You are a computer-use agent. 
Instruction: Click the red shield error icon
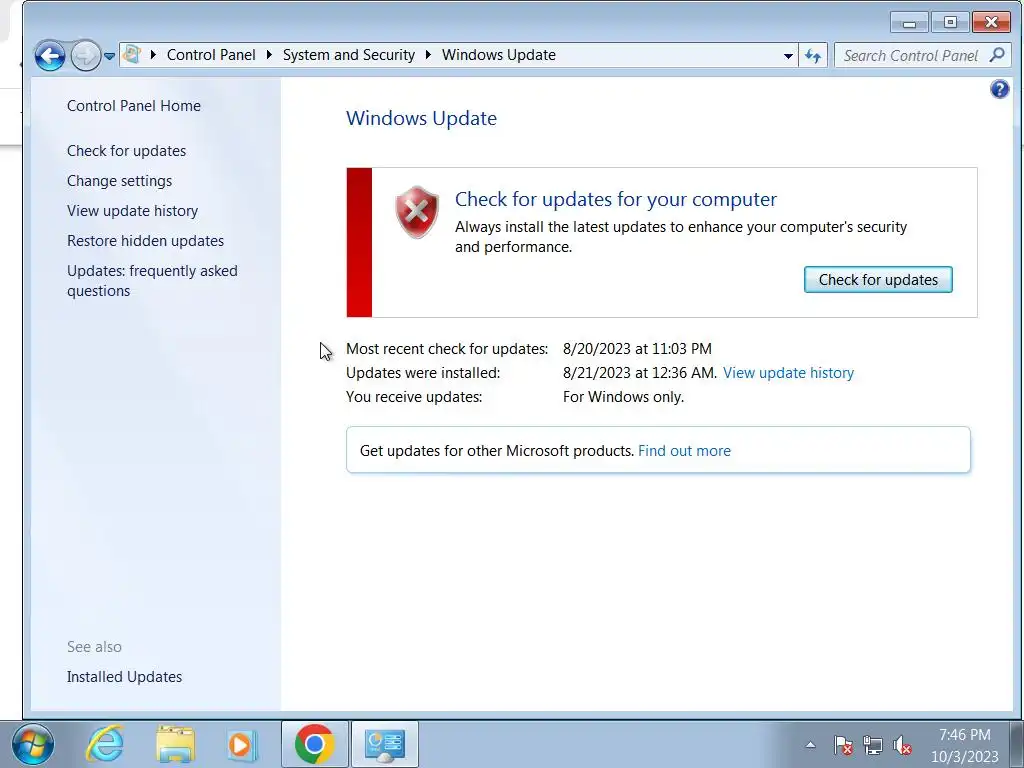[417, 212]
